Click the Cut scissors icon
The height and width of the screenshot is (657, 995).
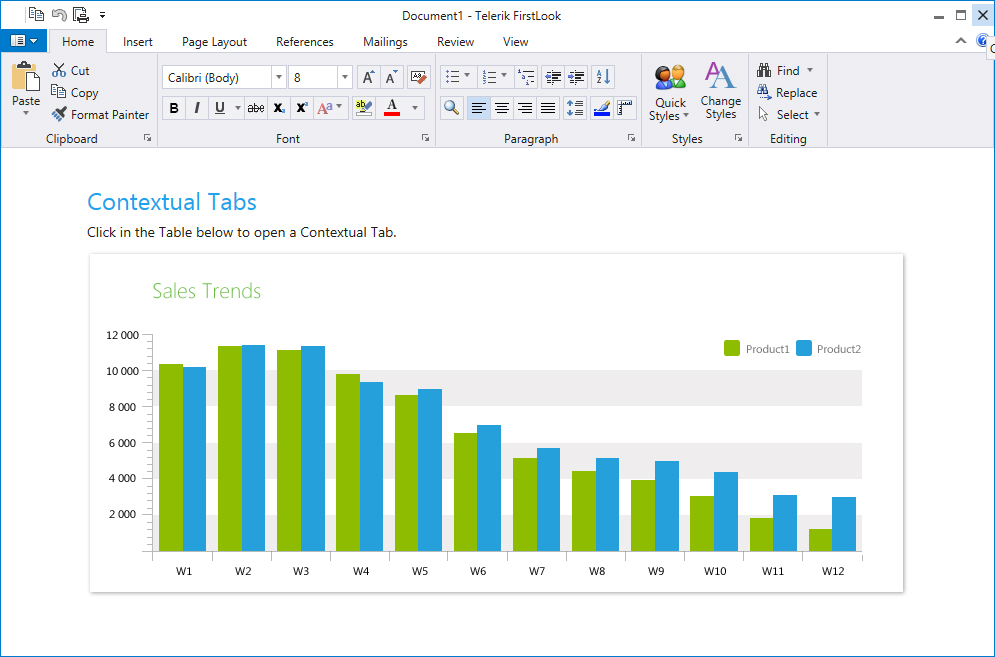[59, 70]
